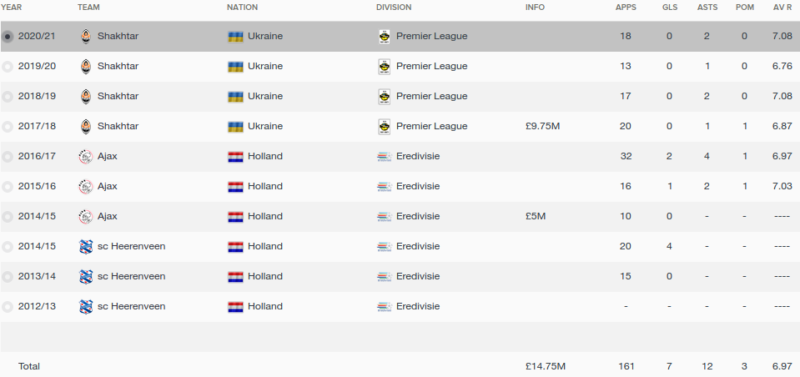Click the Shakhtar club badge in 2020/21 row
Image resolution: width=800 pixels, height=377 pixels.
(x=86, y=36)
